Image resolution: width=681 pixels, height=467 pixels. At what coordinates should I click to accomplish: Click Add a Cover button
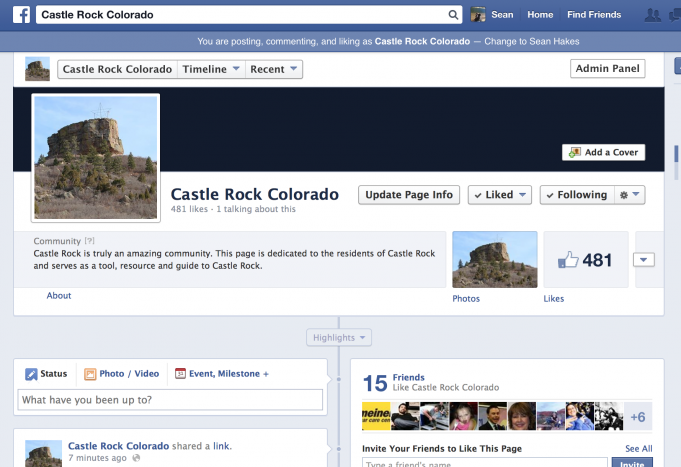[603, 152]
